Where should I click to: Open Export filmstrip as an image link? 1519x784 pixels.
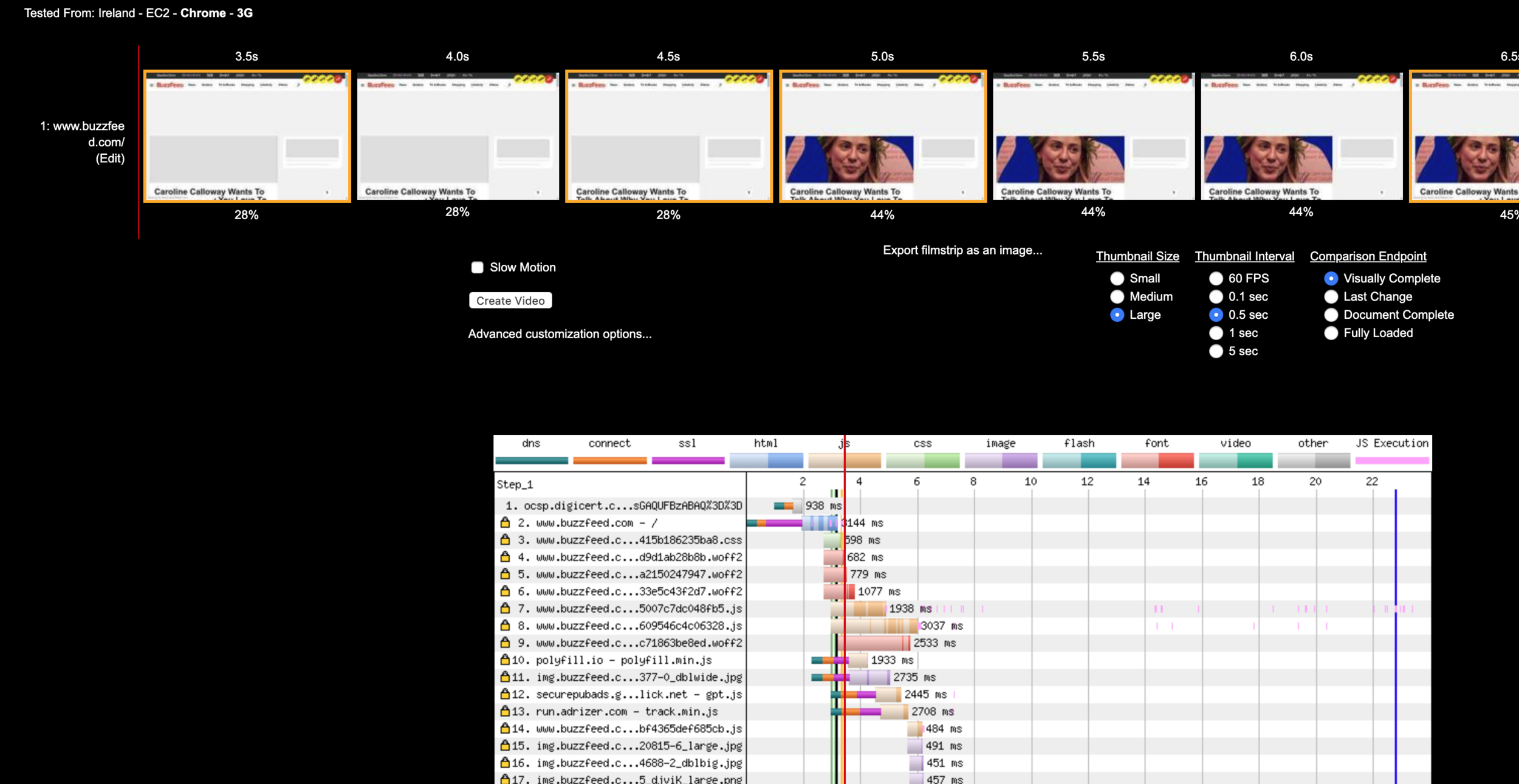tap(962, 250)
